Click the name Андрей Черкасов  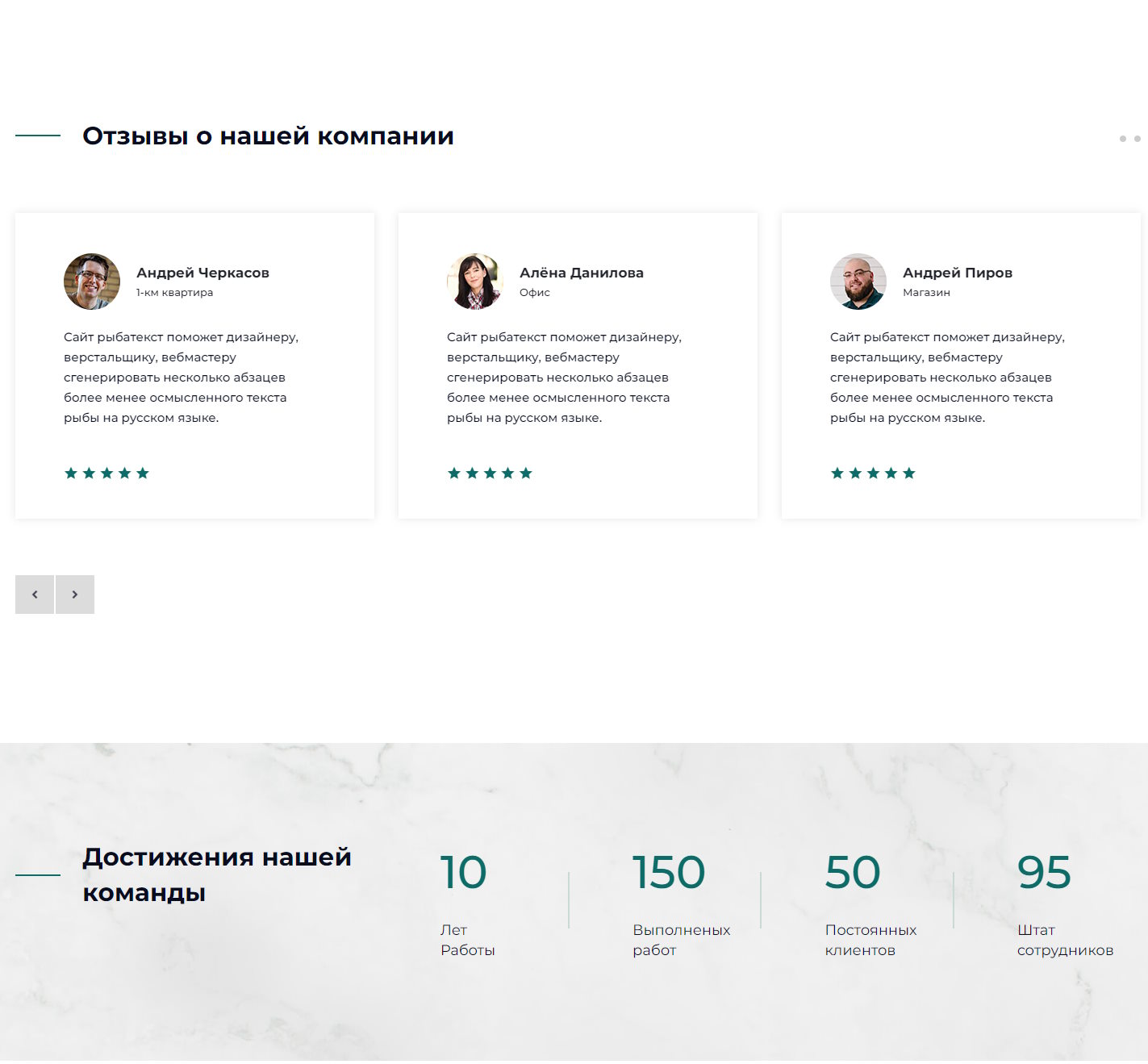click(x=202, y=273)
